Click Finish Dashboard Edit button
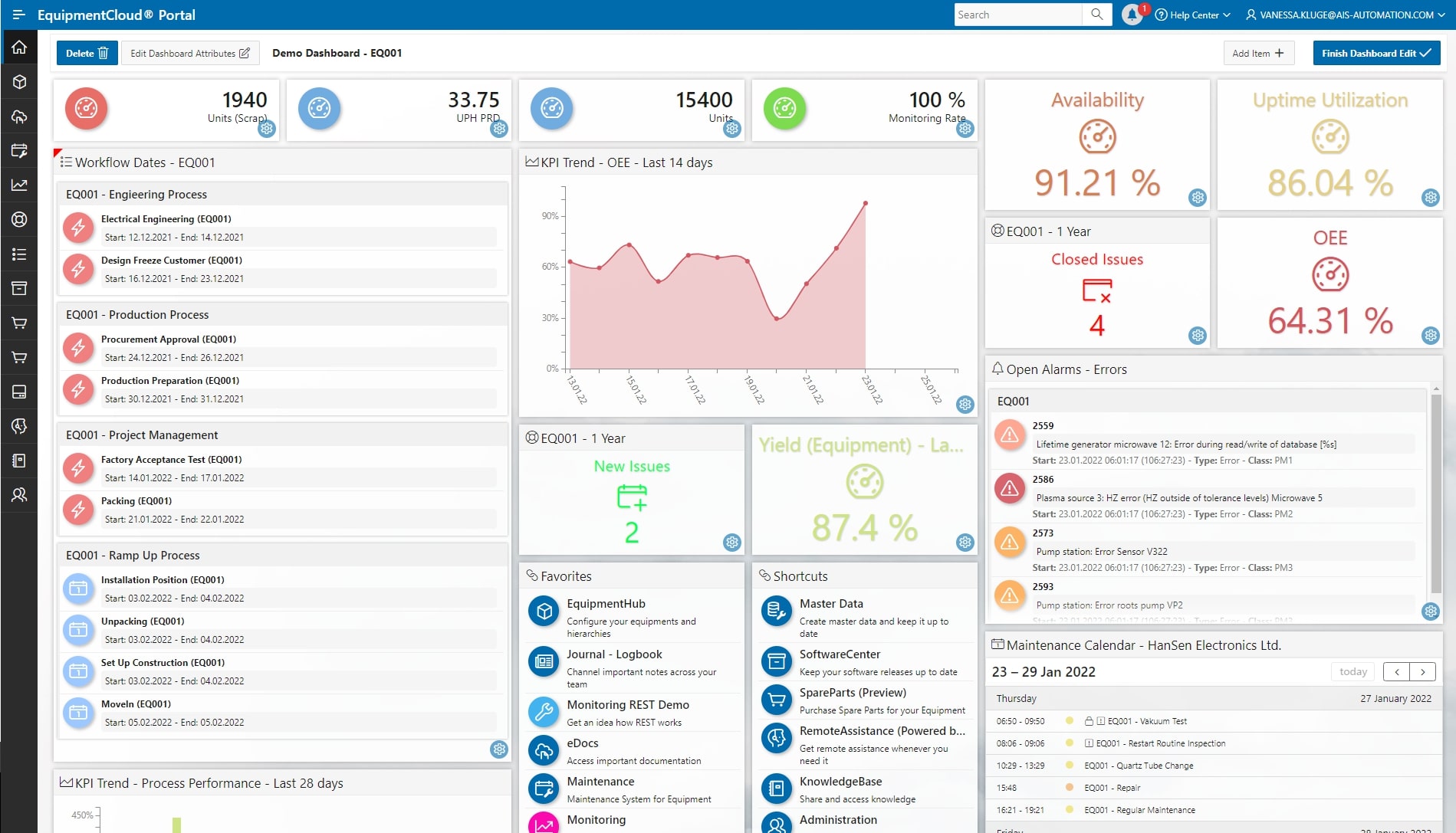The height and width of the screenshot is (833, 1456). 1375,53
